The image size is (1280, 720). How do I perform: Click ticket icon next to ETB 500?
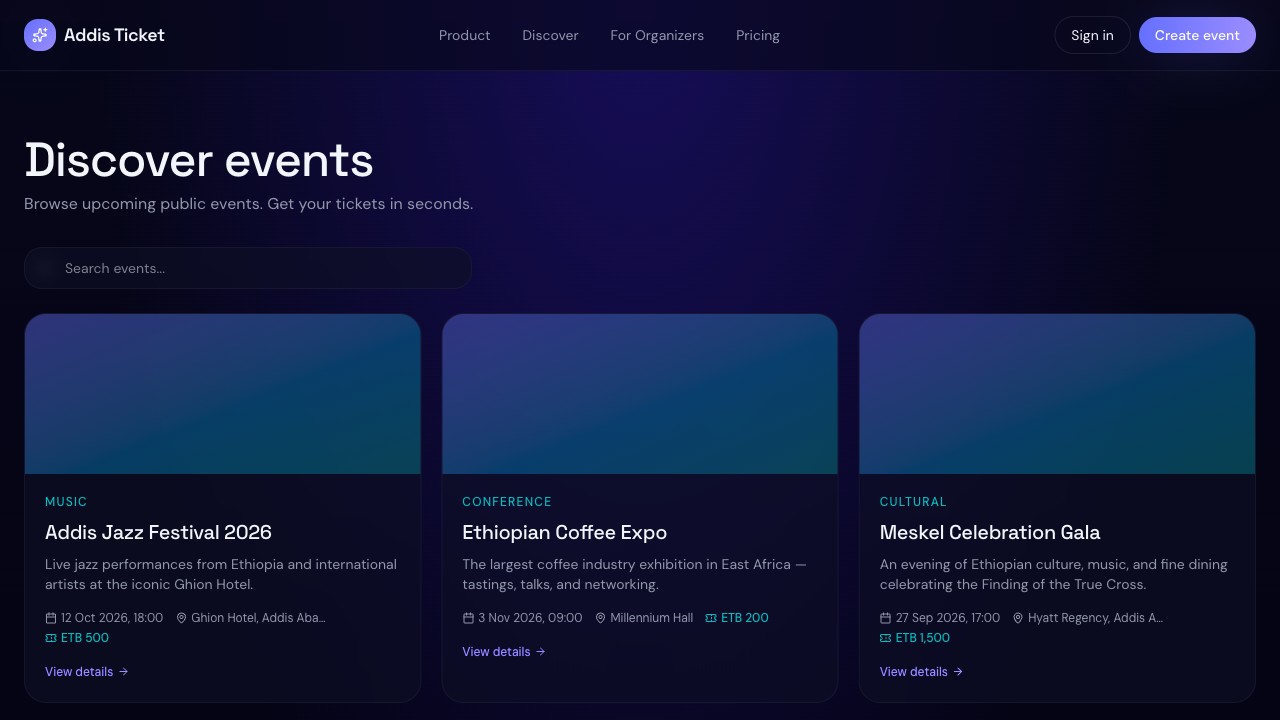(x=51, y=638)
